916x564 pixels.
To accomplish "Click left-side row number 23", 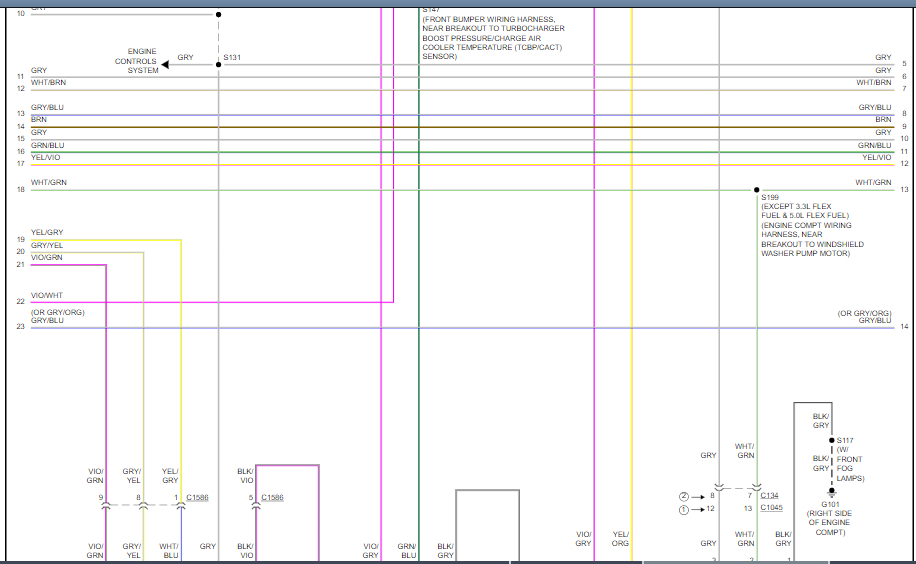I will click(21, 326).
